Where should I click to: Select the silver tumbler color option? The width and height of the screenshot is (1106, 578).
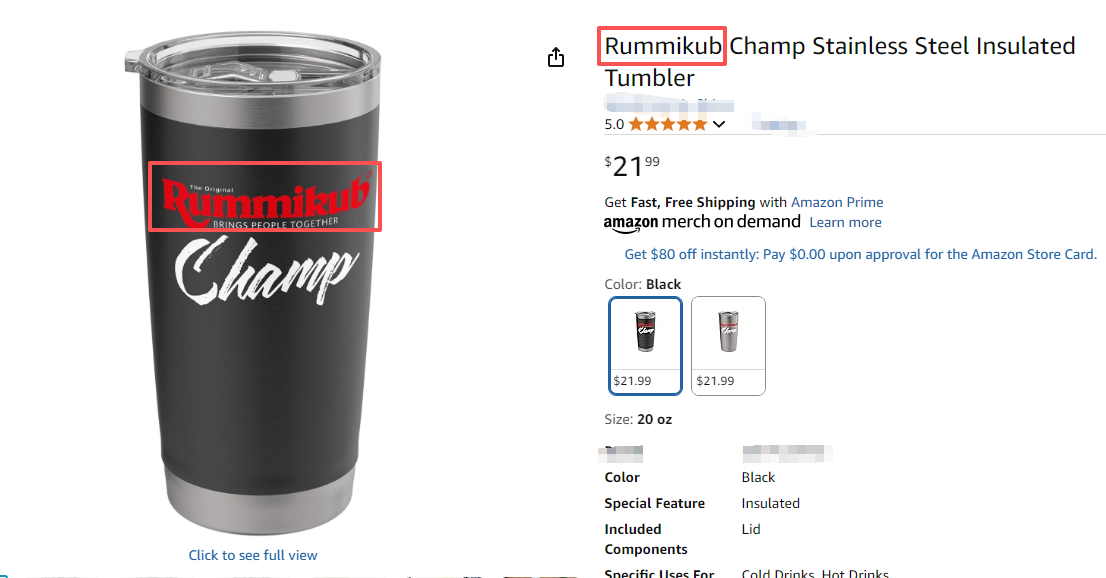[x=728, y=345]
